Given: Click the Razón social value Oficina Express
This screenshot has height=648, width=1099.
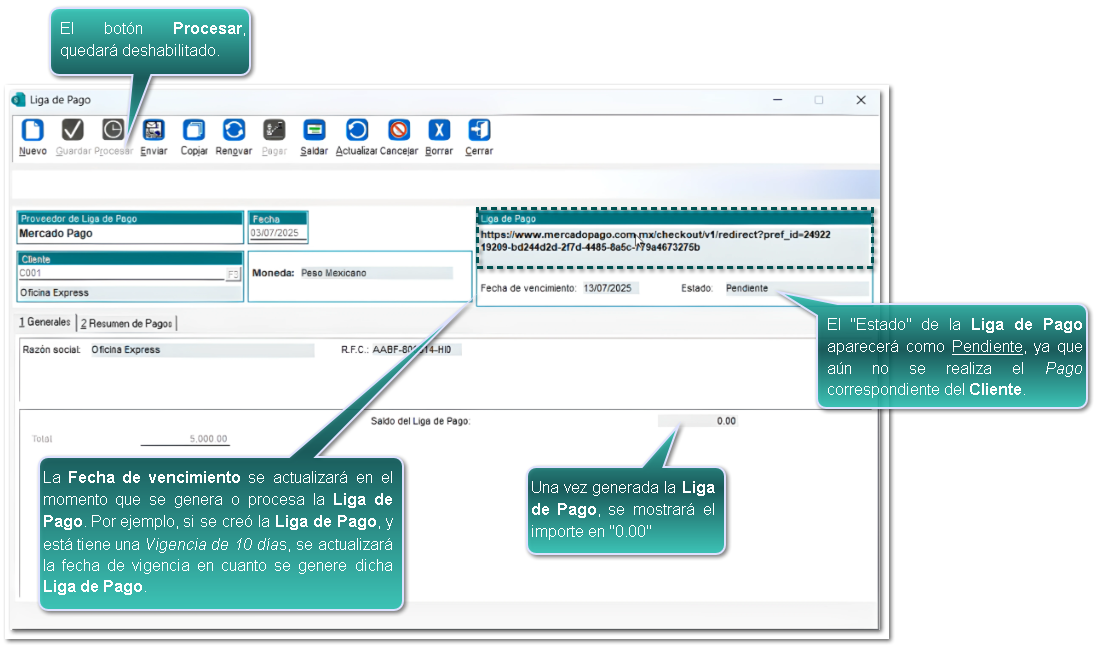Looking at the screenshot, I should [202, 350].
